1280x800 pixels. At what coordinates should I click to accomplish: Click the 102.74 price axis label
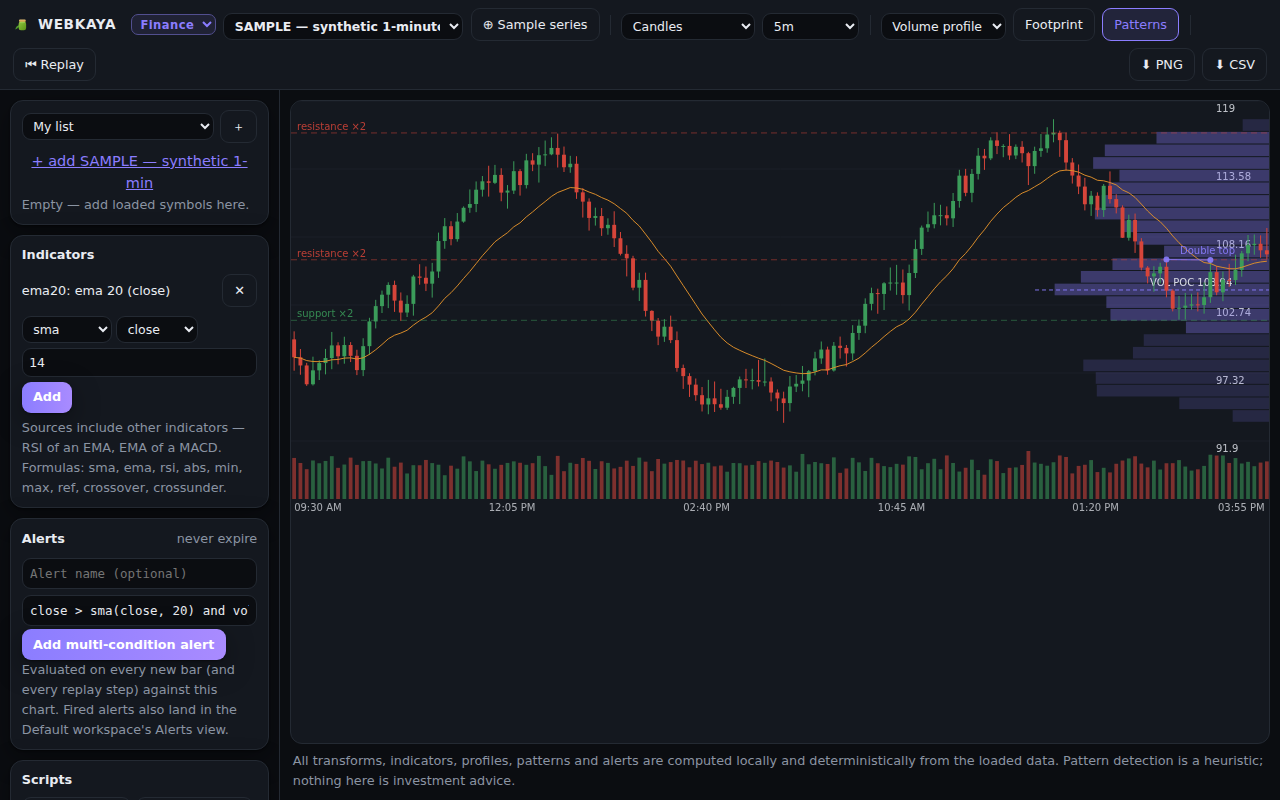click(1233, 312)
